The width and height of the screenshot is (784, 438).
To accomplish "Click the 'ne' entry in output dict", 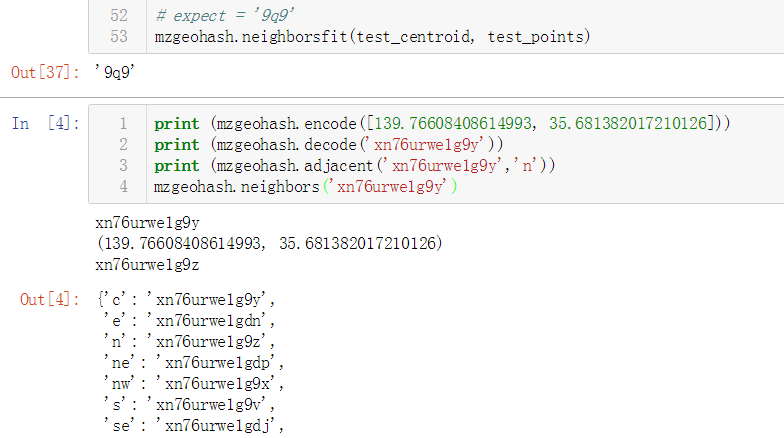I will pyautogui.click(x=194, y=362).
